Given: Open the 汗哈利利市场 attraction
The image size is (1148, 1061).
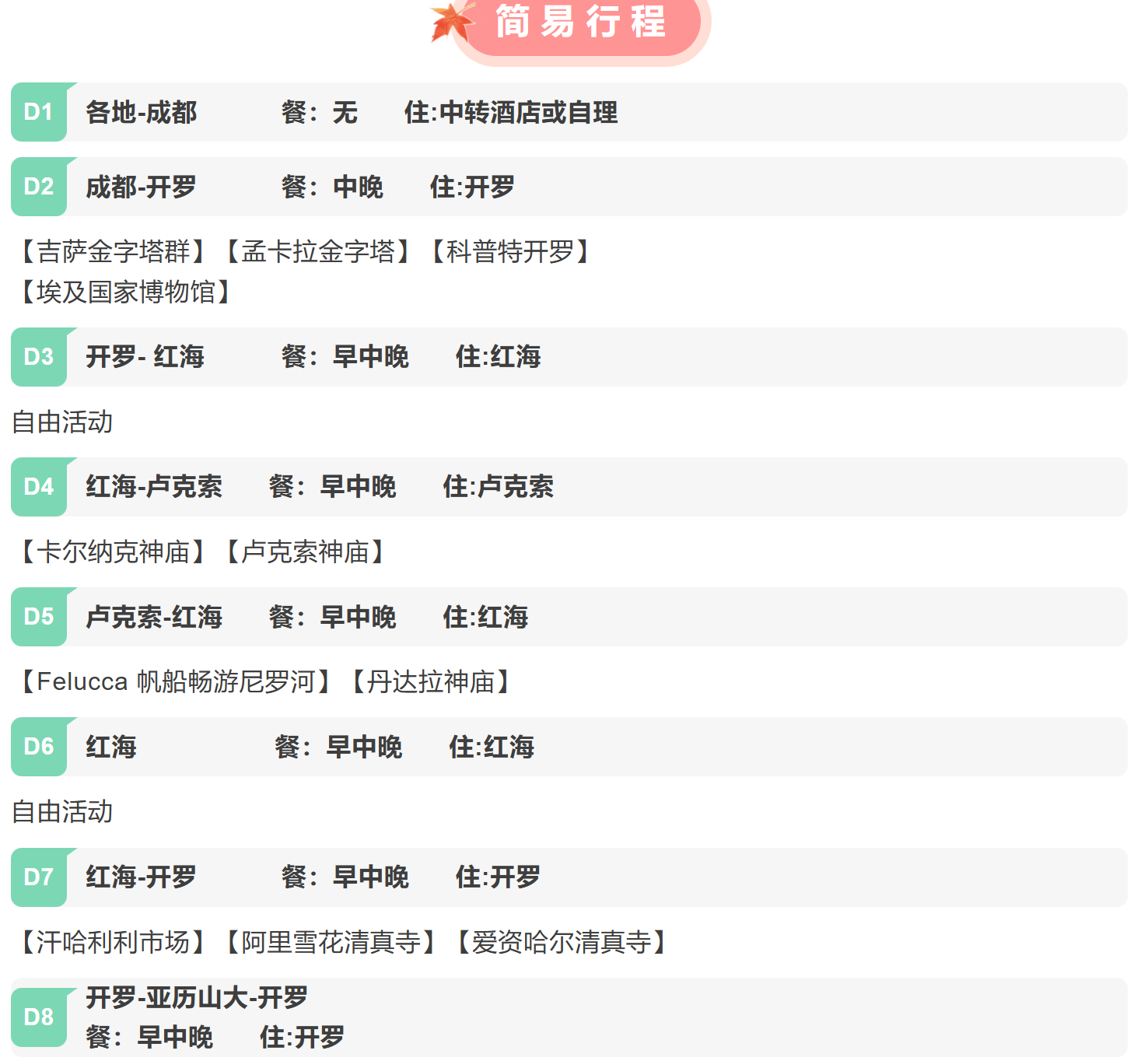Looking at the screenshot, I should coord(114,942).
